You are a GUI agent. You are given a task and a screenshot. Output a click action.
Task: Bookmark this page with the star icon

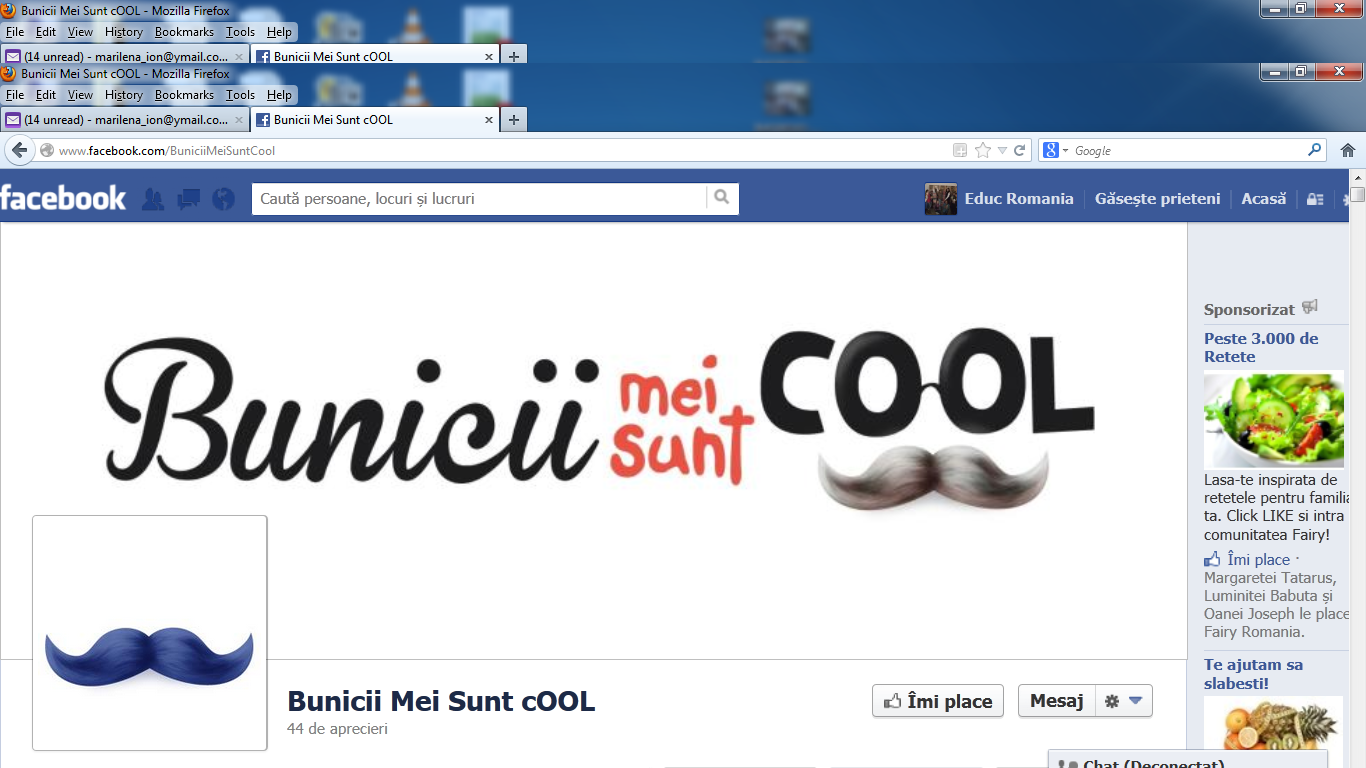point(983,151)
